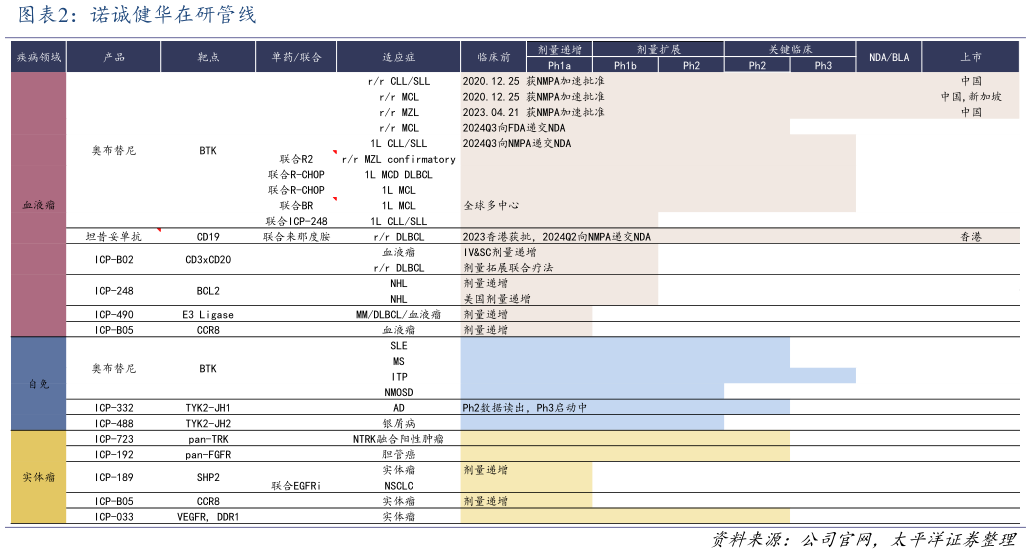Viewport: 1031px width, 554px height.
Task: Select the ICP-490 product cell
Action: coord(114,314)
